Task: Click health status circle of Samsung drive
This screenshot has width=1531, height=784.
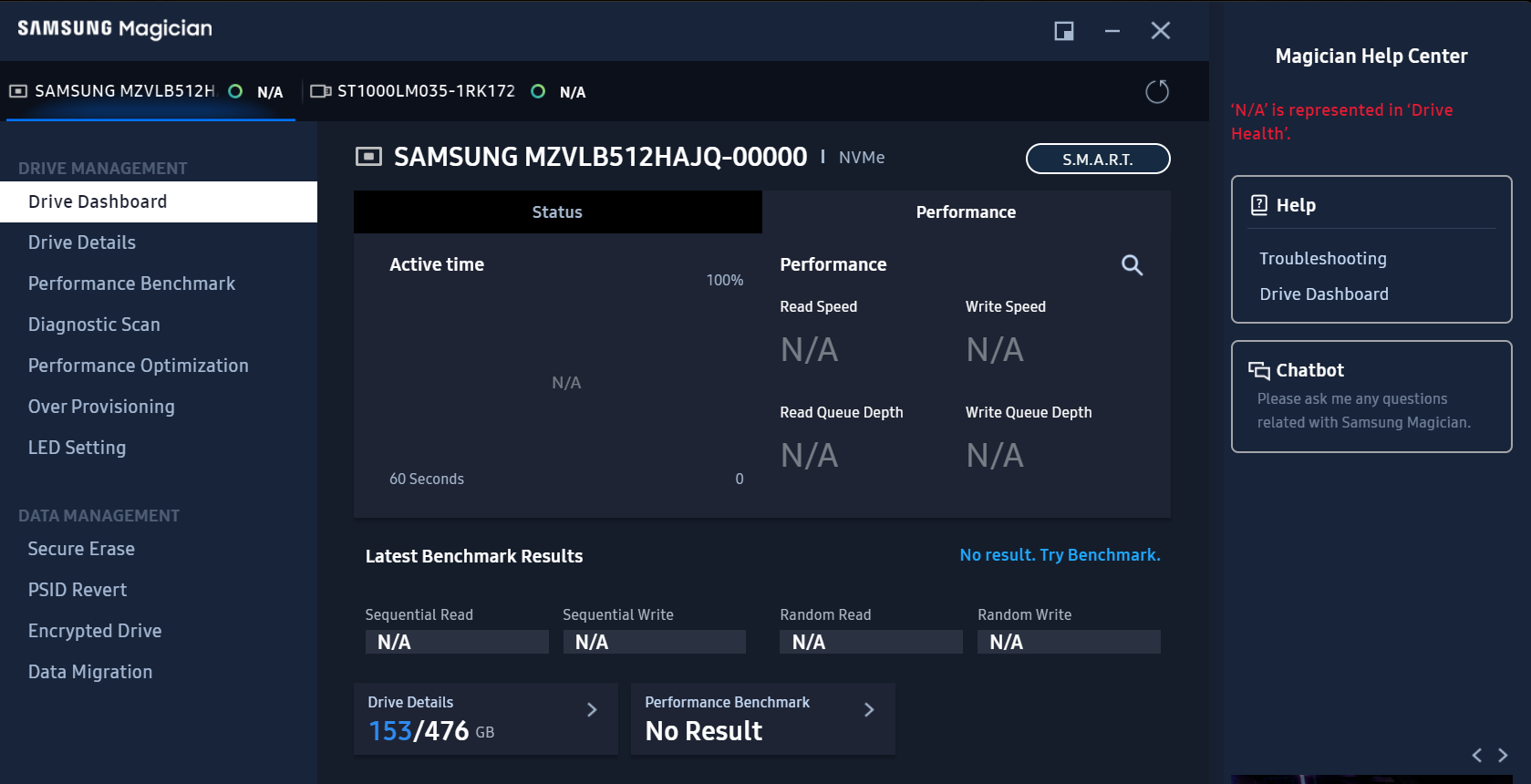Action: 235,91
